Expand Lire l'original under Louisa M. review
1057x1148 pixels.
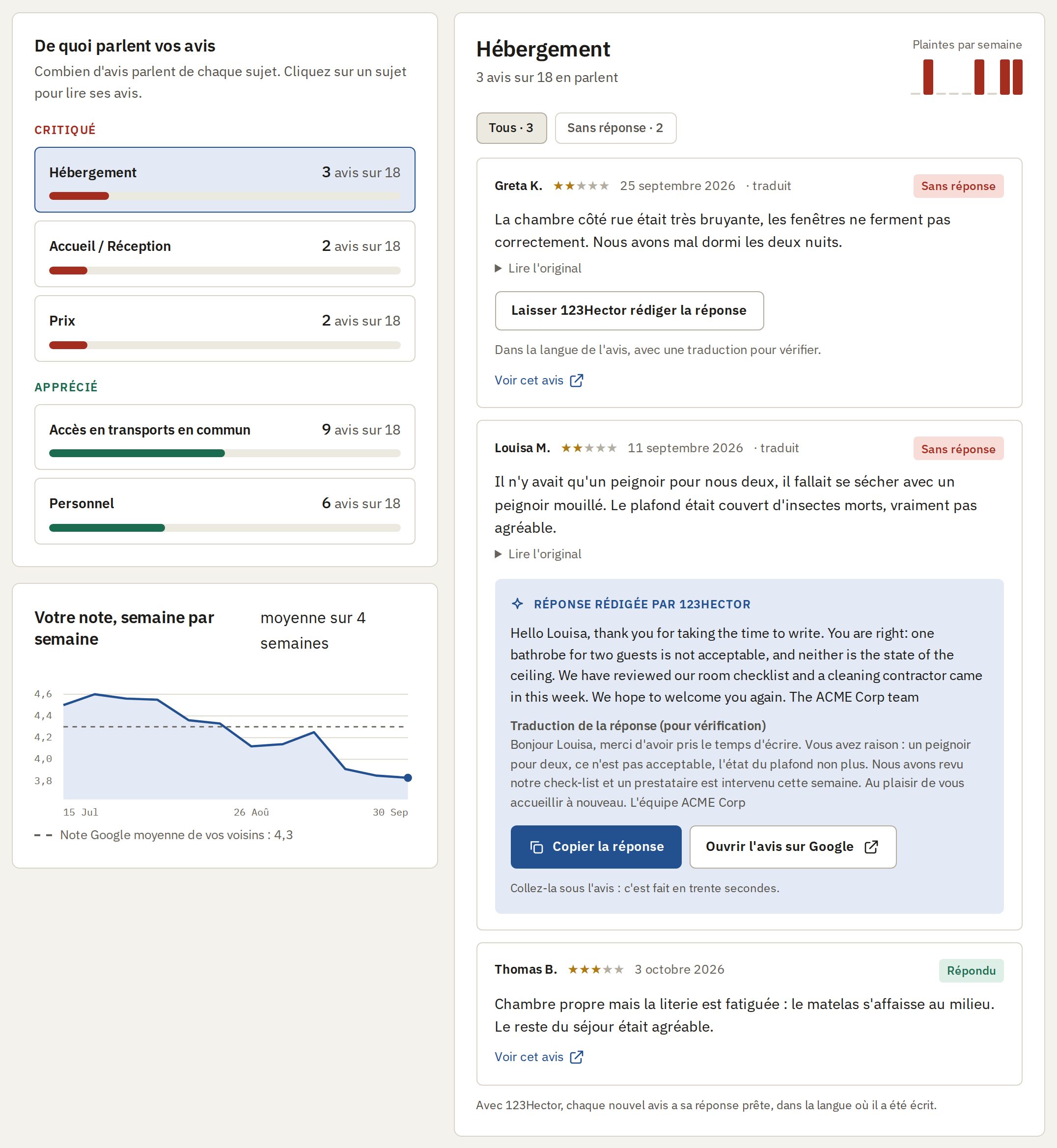(538, 554)
